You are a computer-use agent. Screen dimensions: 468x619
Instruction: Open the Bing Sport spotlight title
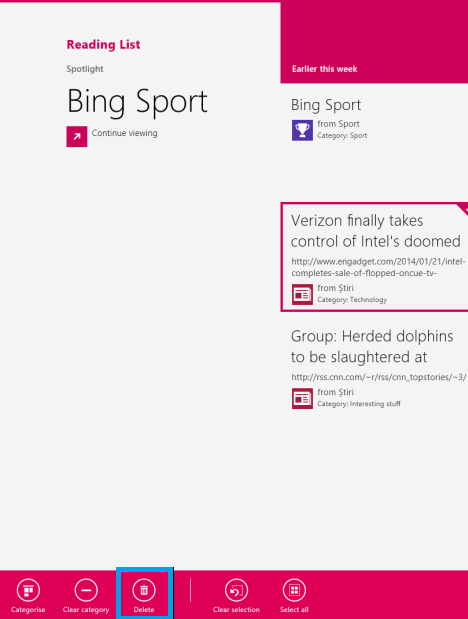click(x=137, y=101)
